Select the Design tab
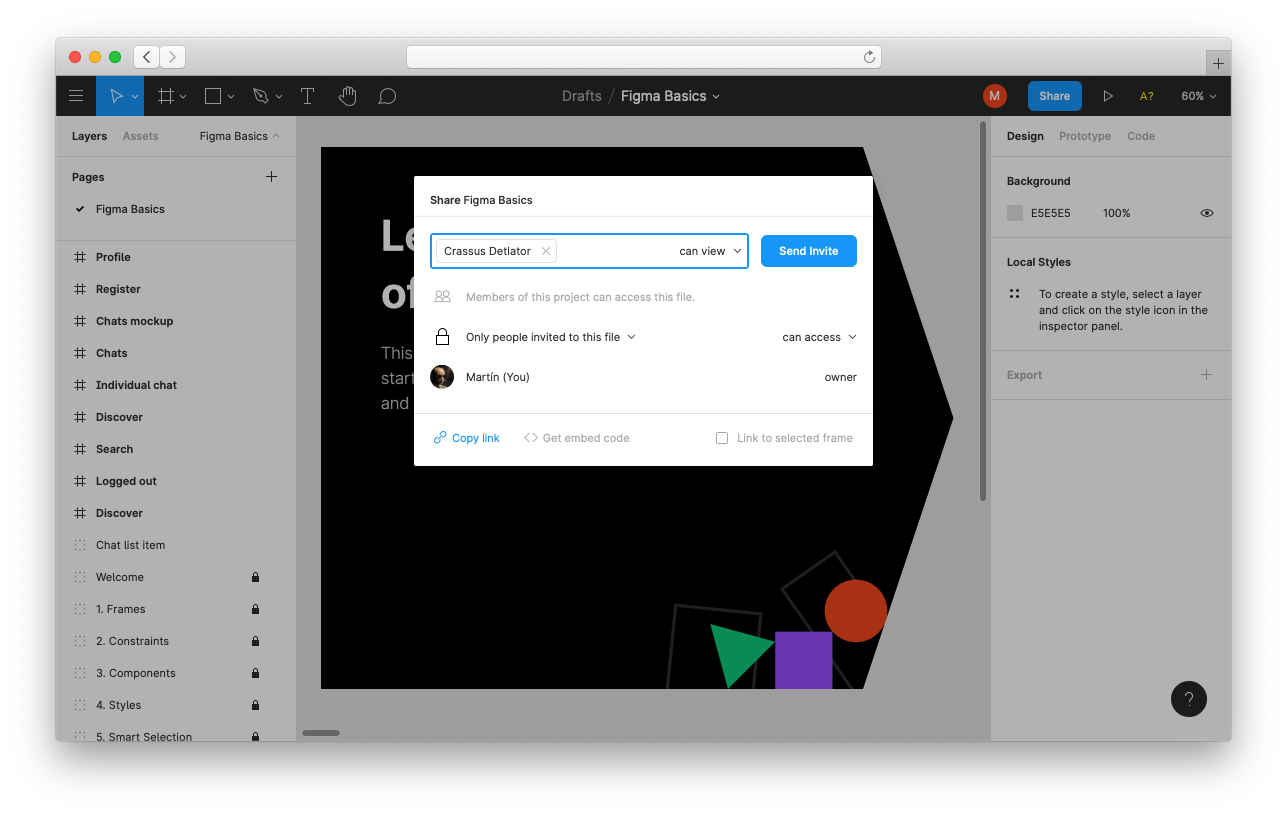 (x=1025, y=136)
